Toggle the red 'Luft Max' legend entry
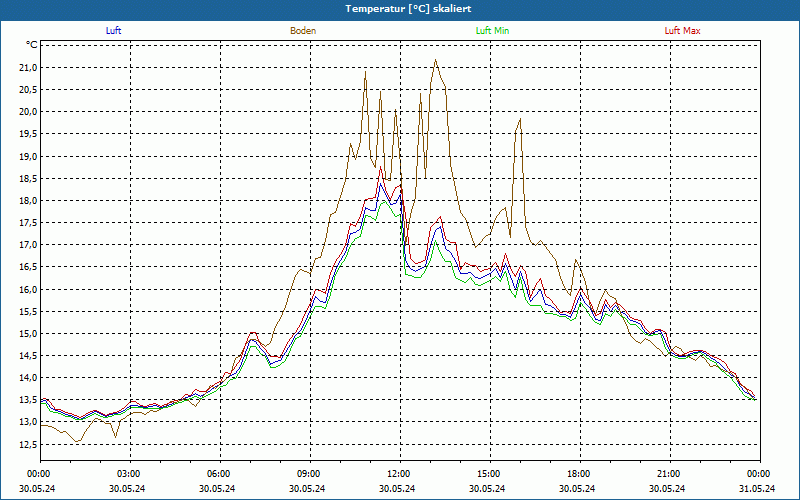Screen dimensions: 800x500 [683, 31]
